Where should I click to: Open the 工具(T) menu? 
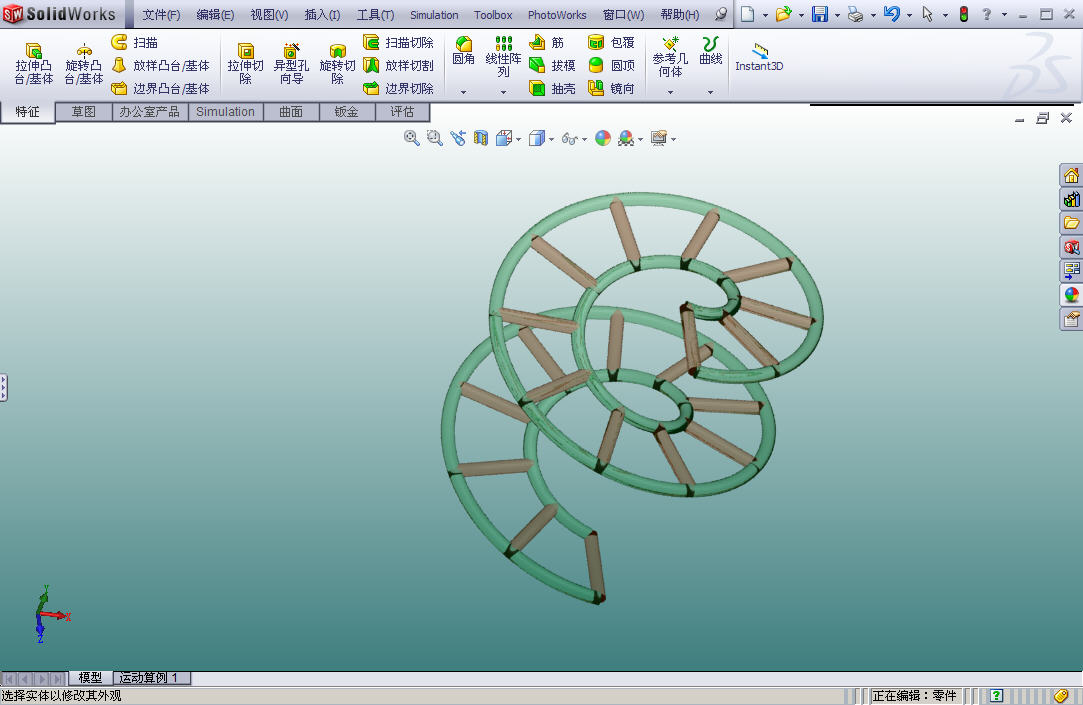click(x=375, y=15)
